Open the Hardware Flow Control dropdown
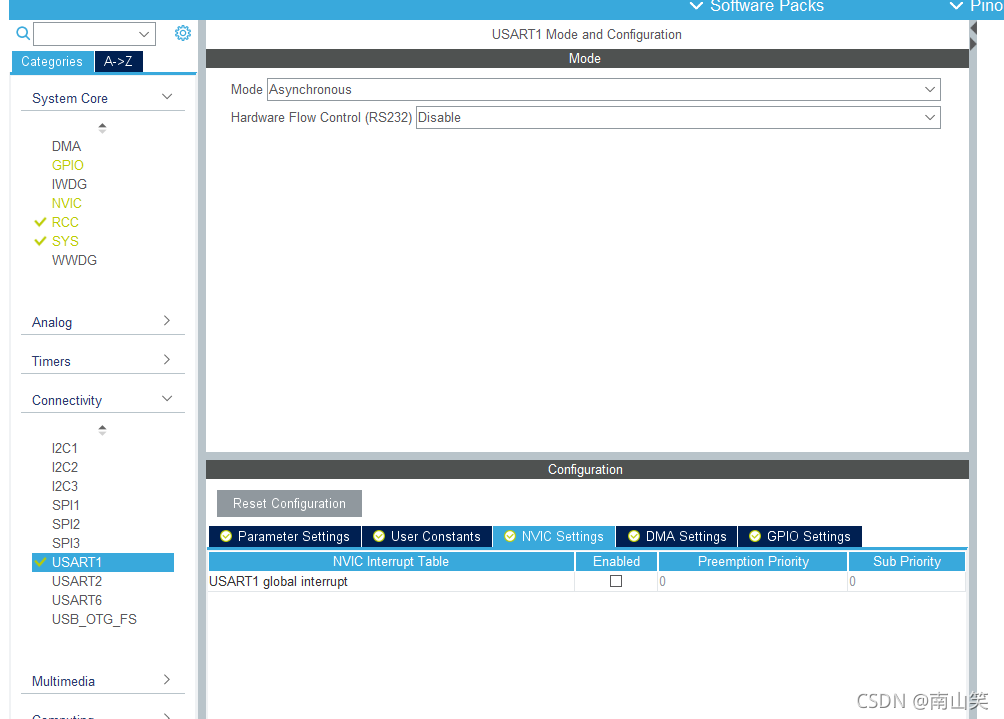The image size is (1004, 719). [x=678, y=118]
